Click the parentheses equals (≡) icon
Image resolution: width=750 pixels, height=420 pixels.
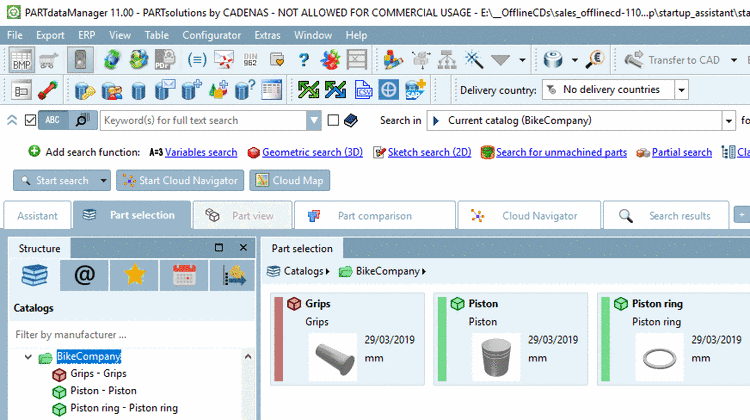click(197, 60)
